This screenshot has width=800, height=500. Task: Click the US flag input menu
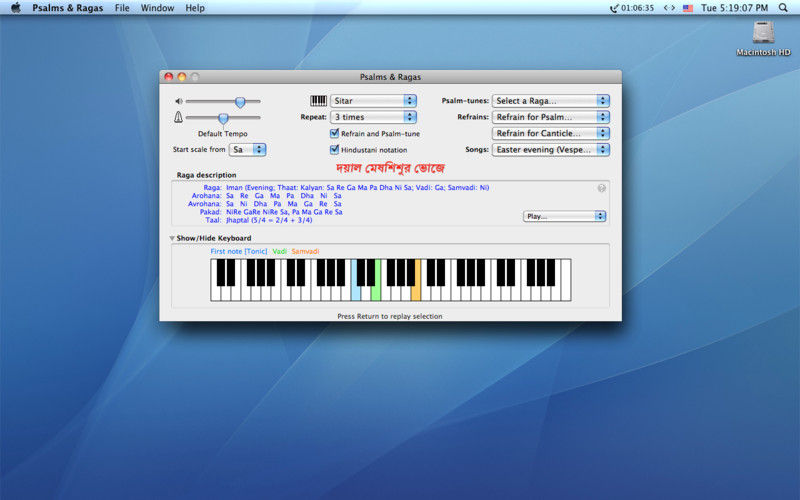coord(688,8)
